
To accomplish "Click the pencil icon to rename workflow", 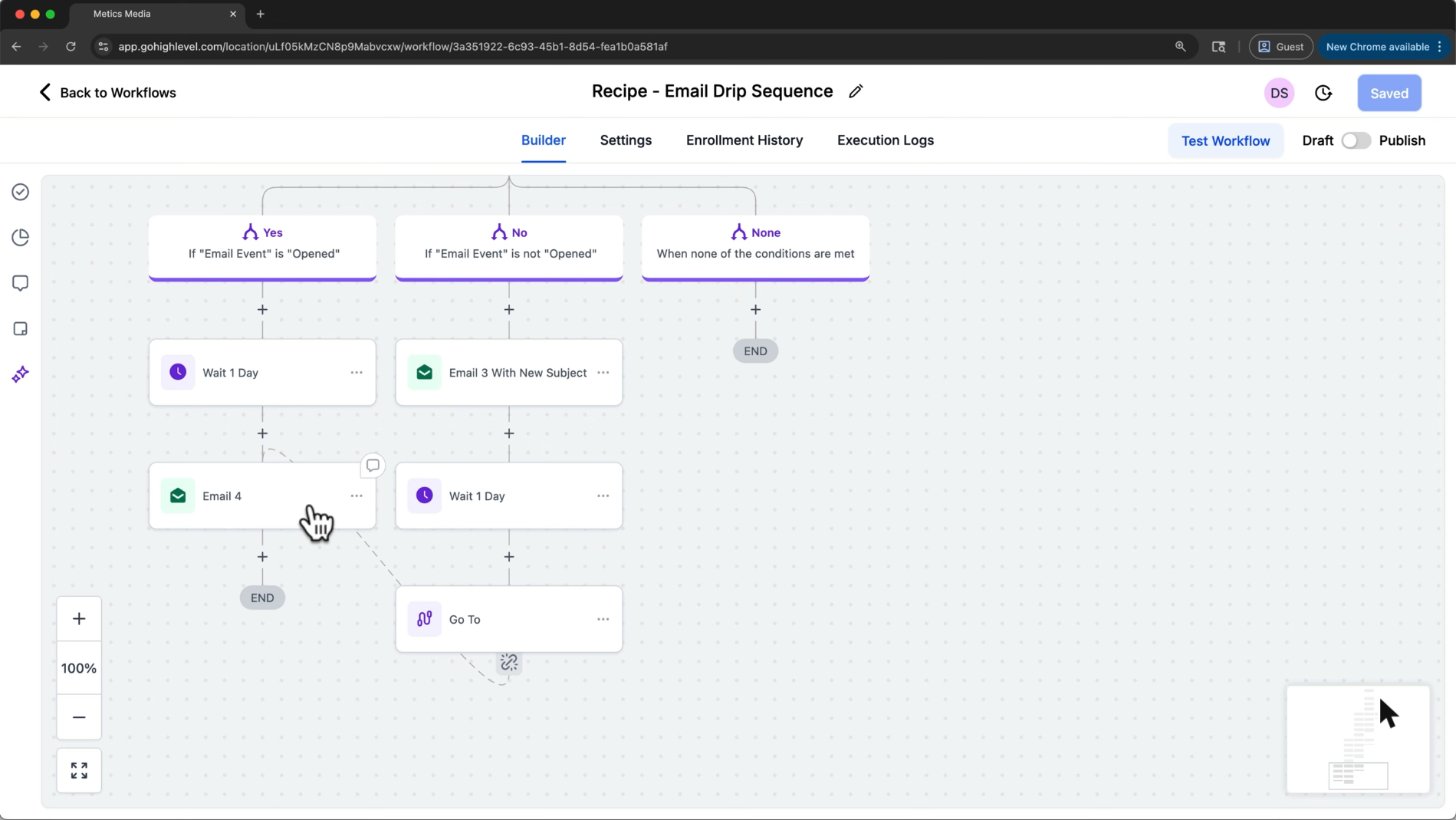I will [855, 92].
